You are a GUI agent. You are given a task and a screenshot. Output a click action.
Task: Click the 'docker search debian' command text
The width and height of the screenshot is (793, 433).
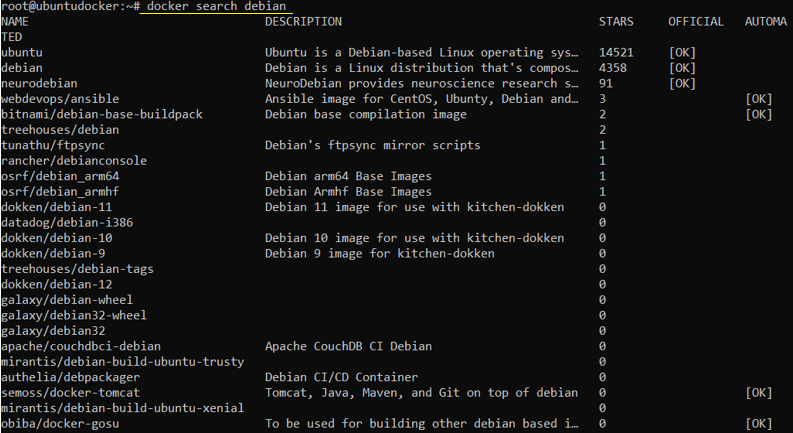tap(217, 7)
